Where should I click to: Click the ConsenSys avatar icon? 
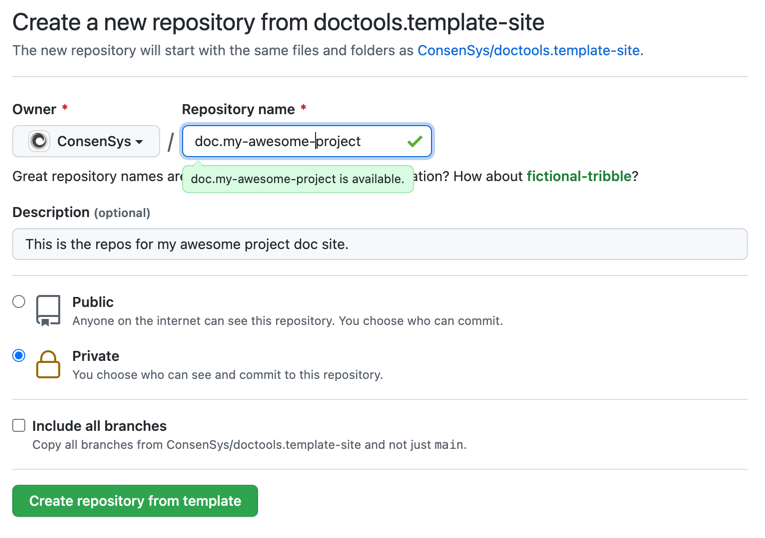click(x=39, y=141)
